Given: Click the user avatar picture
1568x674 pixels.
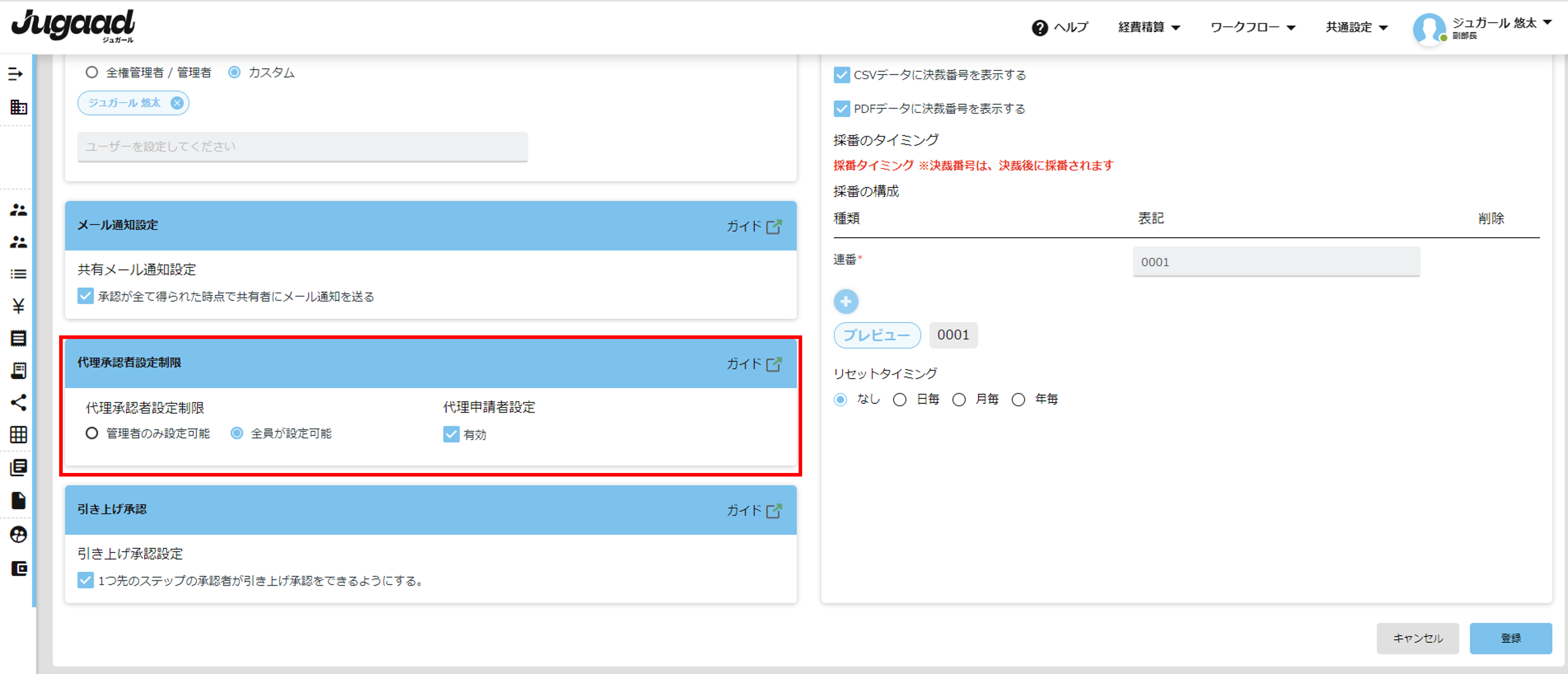Looking at the screenshot, I should pyautogui.click(x=1429, y=29).
